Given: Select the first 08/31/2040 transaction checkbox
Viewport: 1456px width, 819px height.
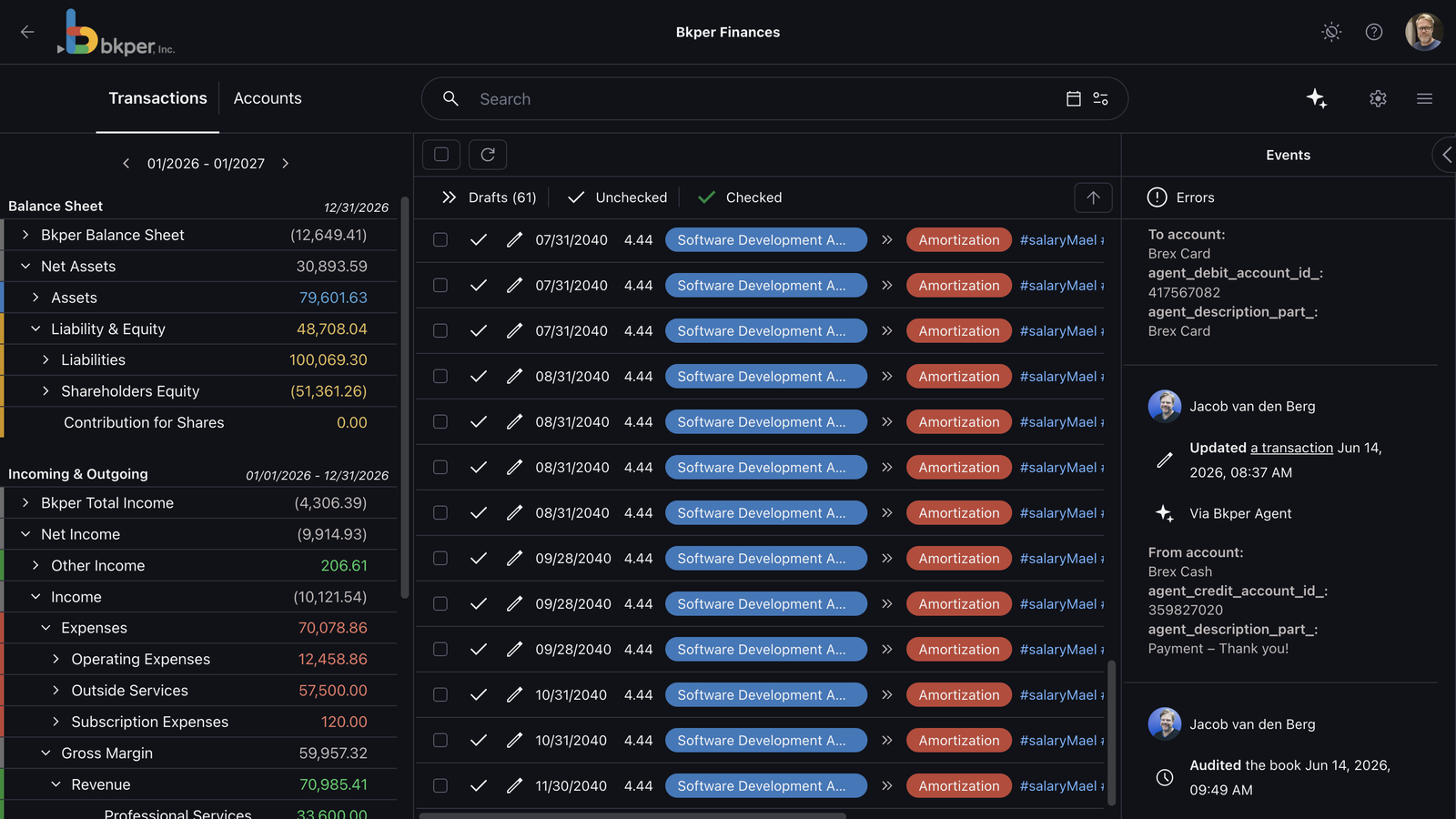Looking at the screenshot, I should (x=440, y=376).
